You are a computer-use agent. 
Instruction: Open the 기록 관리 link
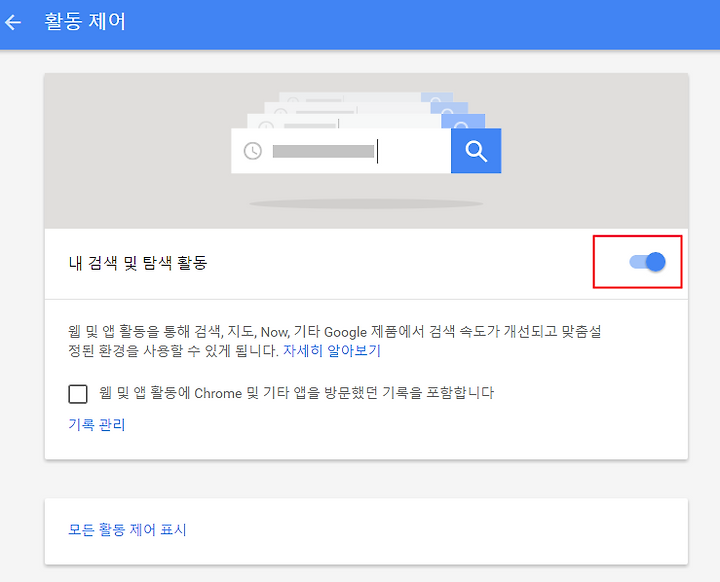coord(96,424)
